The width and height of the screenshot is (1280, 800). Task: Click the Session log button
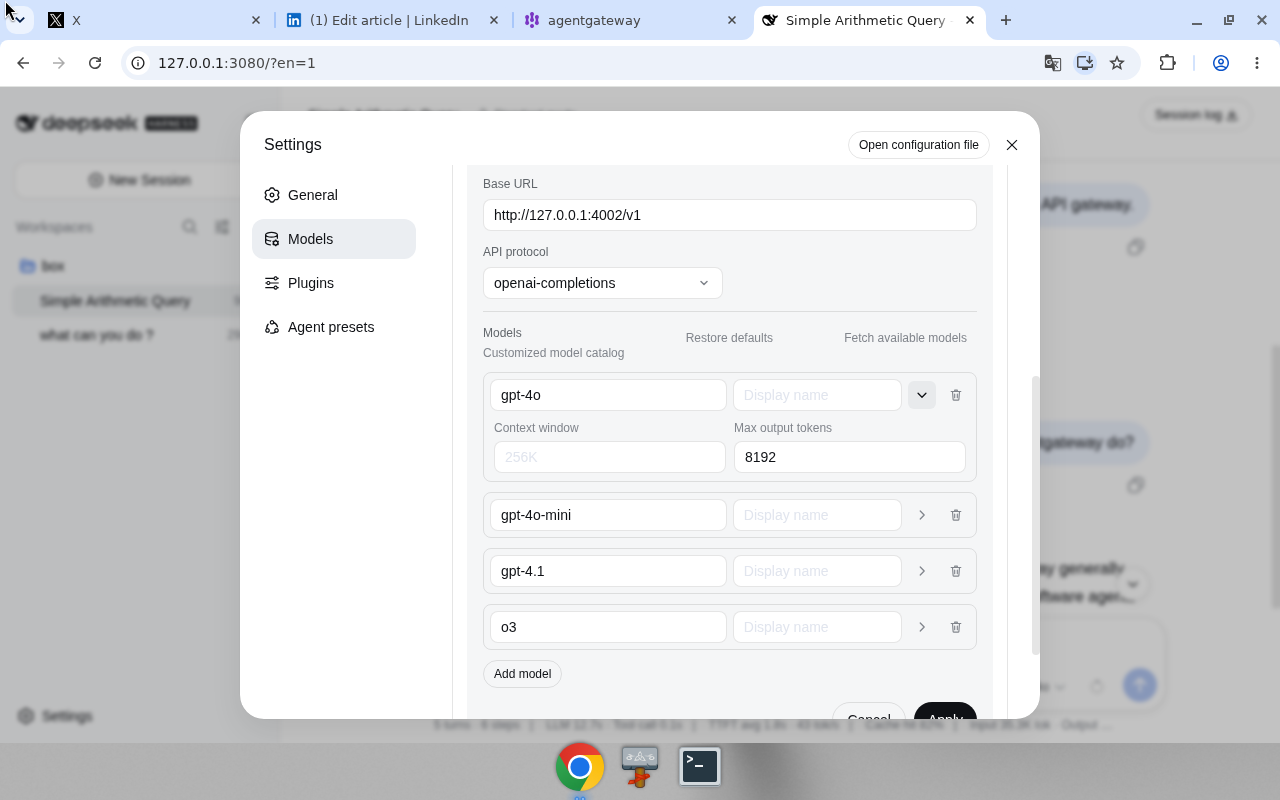1196,115
